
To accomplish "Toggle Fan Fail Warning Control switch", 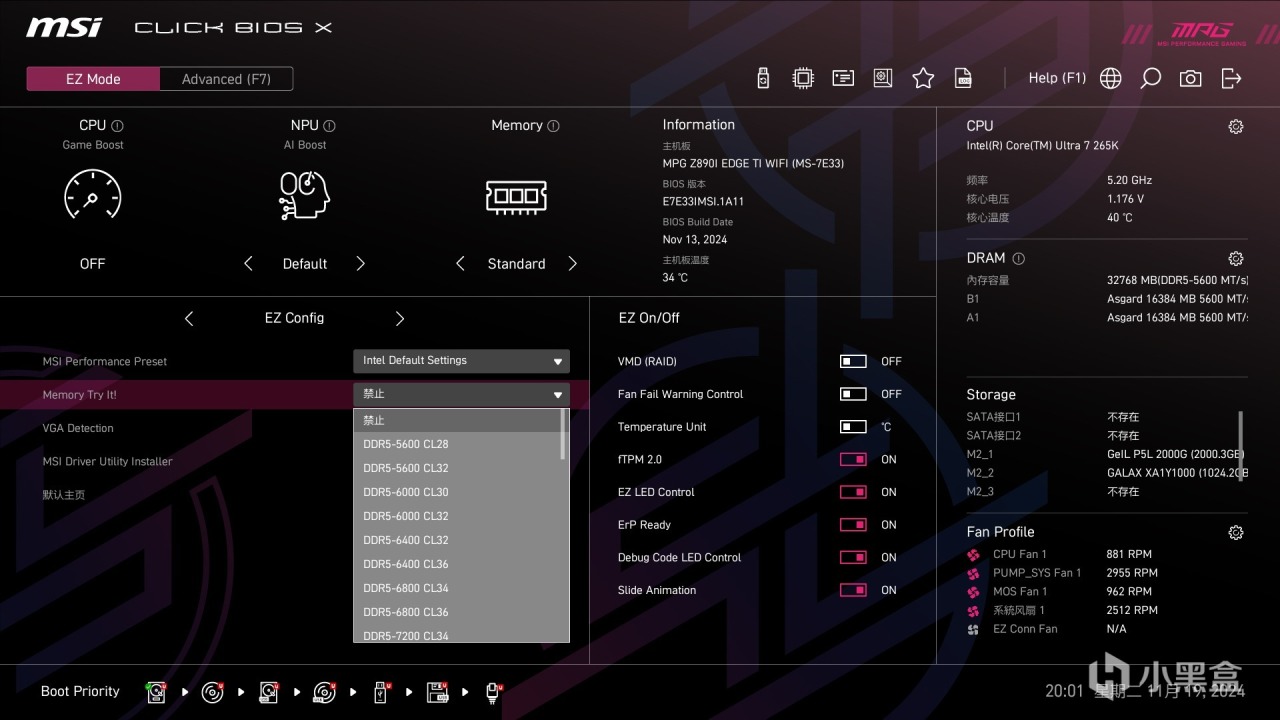I will coord(853,394).
